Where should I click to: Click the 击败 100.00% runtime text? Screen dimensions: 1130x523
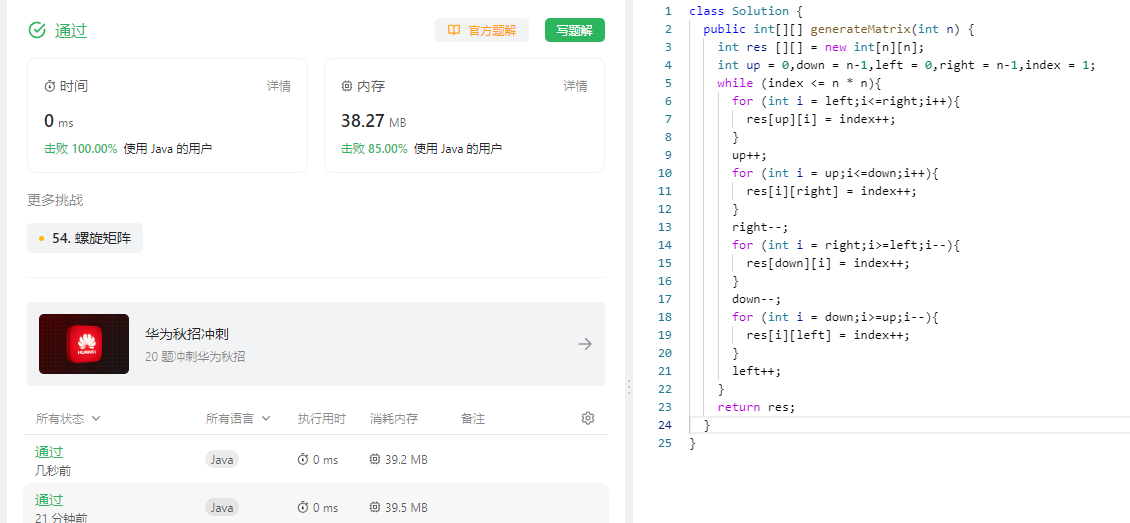tap(81, 149)
